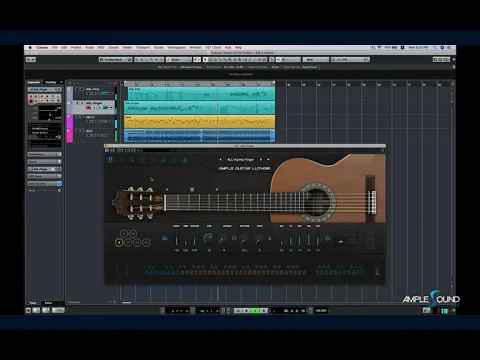The width and height of the screenshot is (480, 360).
Task: Click the Main panel pause icon in plugin
Action: pyautogui.click(x=110, y=160)
